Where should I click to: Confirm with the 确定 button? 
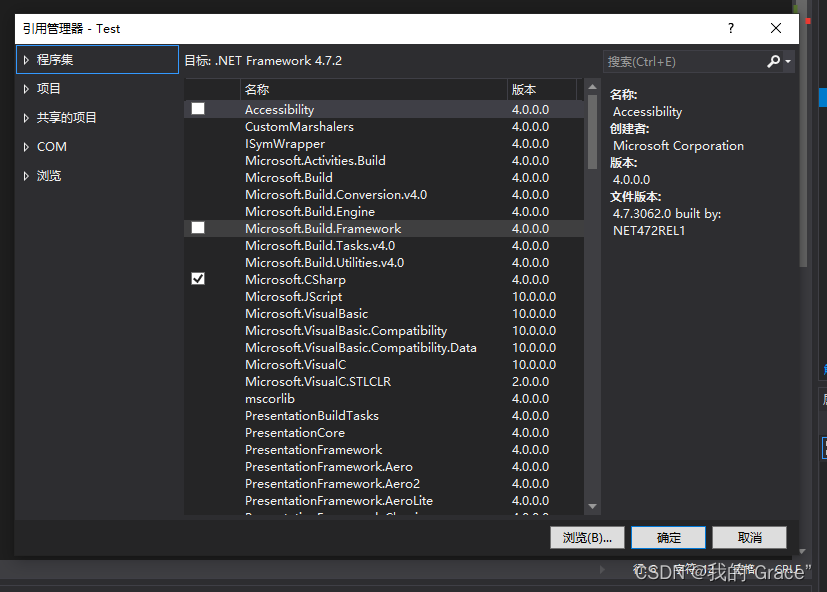pyautogui.click(x=668, y=538)
